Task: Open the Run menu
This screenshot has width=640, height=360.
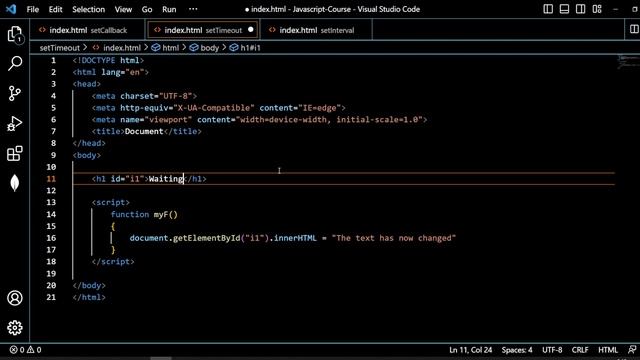Action: point(169,9)
